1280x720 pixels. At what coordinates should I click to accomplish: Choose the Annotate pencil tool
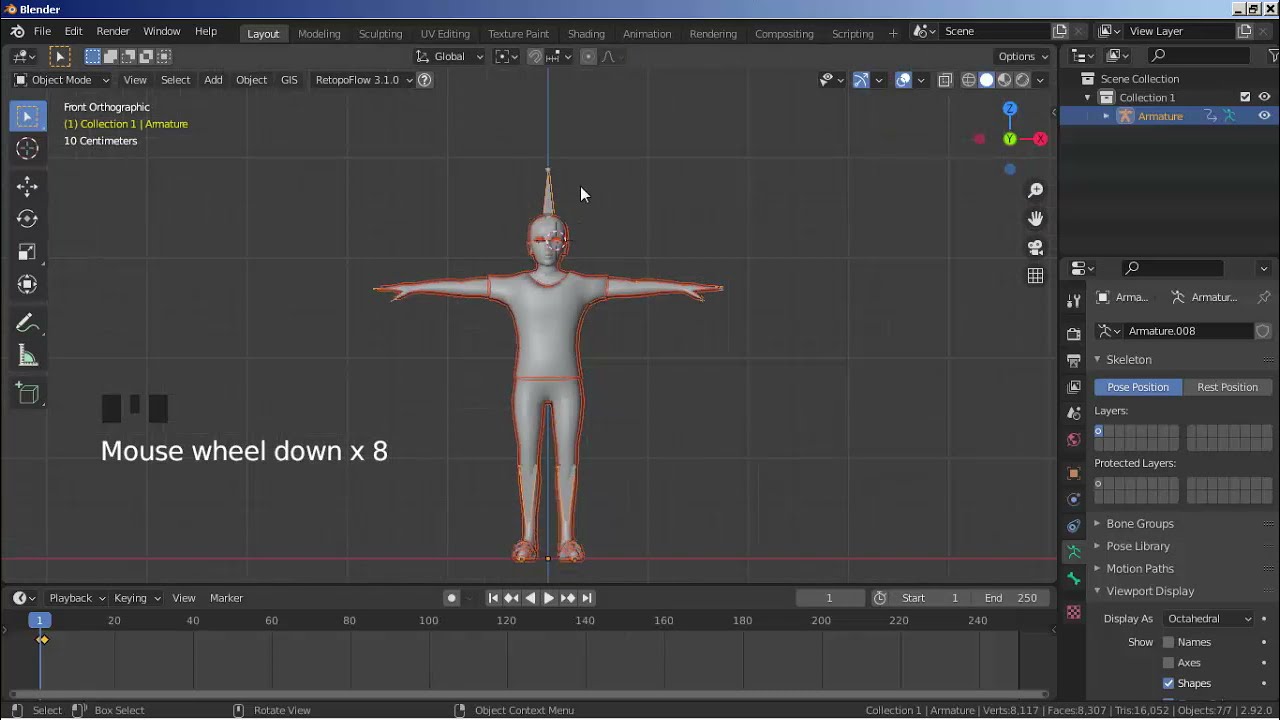tap(27, 323)
